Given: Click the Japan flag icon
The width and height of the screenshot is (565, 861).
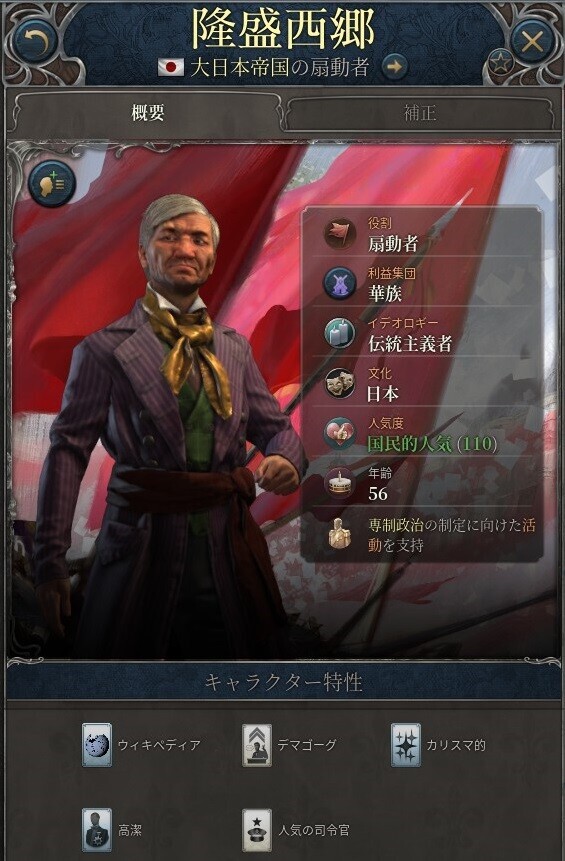Looking at the screenshot, I should click(x=171, y=67).
